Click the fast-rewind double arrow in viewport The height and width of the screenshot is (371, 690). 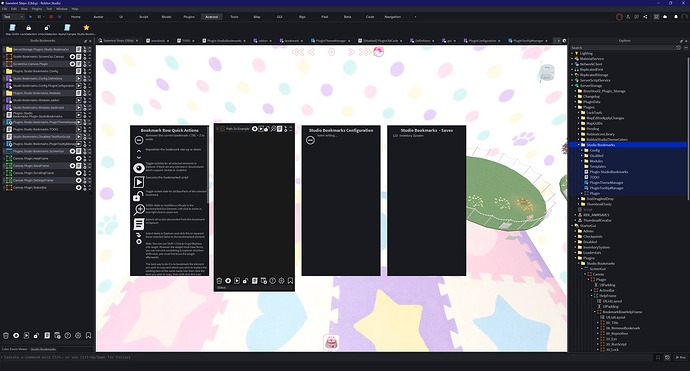[298, 52]
